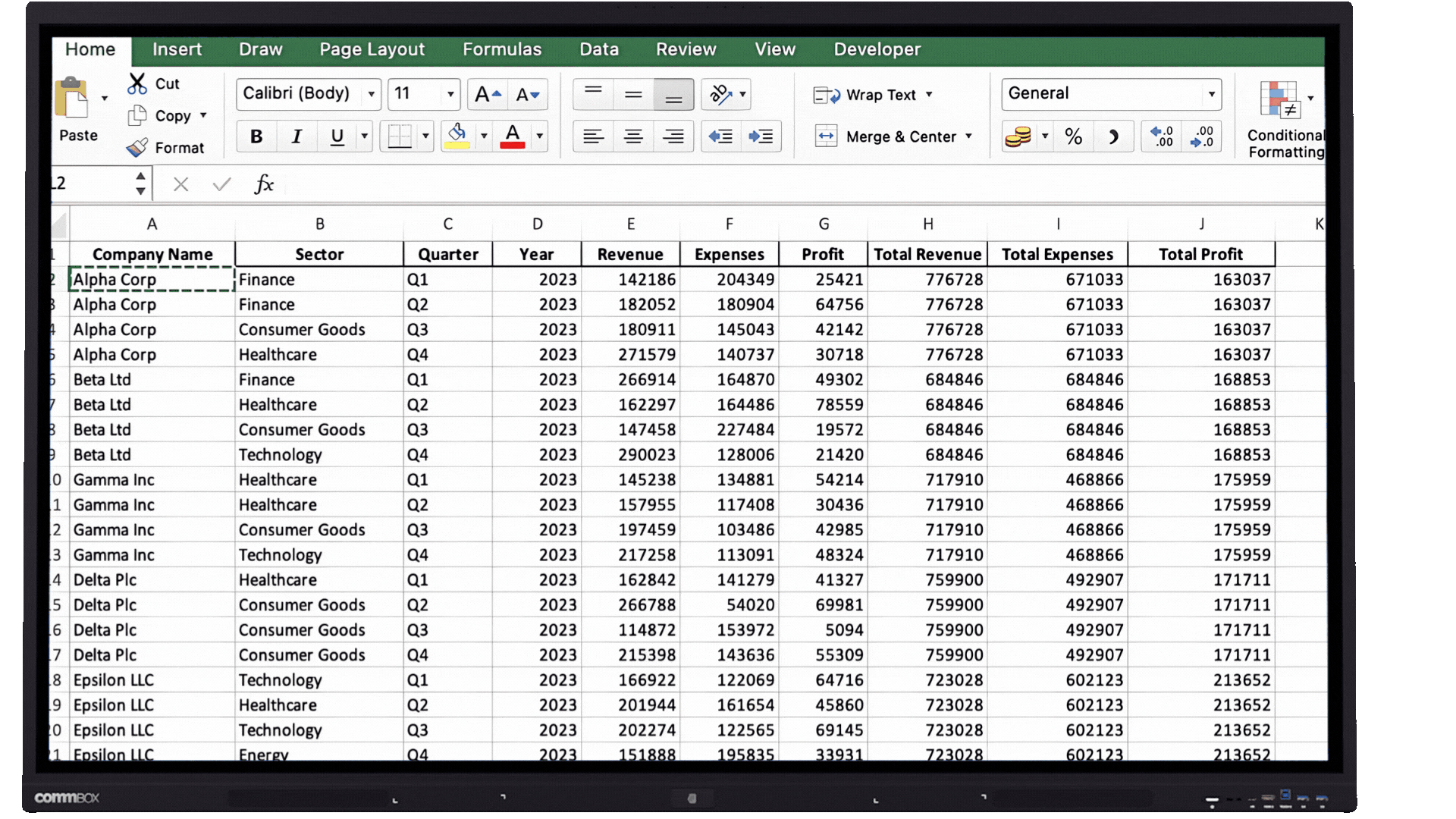The width and height of the screenshot is (1456, 819).
Task: Click the Copy icon
Action: click(137, 115)
